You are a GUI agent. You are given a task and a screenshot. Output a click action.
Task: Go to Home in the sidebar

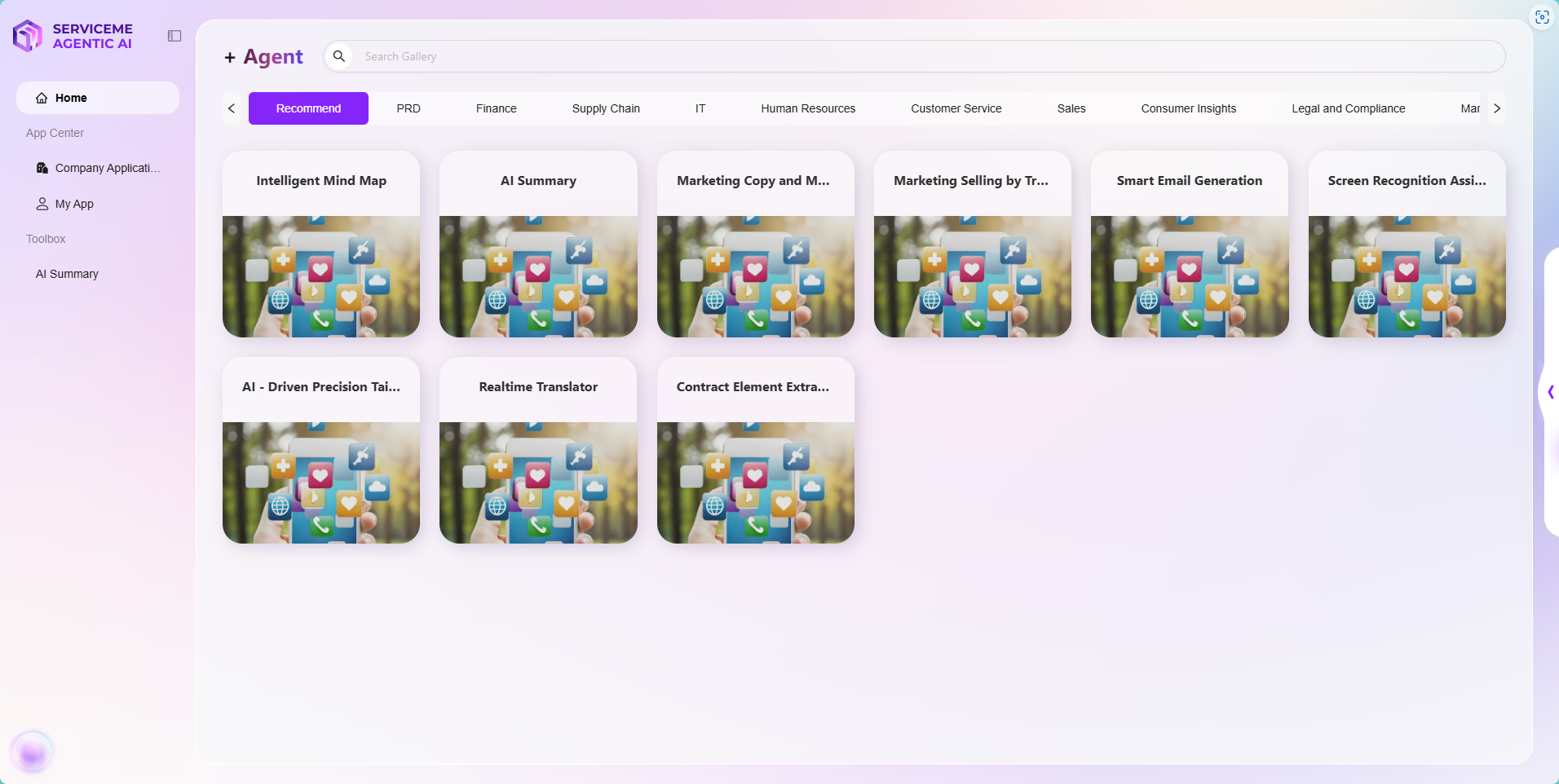click(x=98, y=98)
